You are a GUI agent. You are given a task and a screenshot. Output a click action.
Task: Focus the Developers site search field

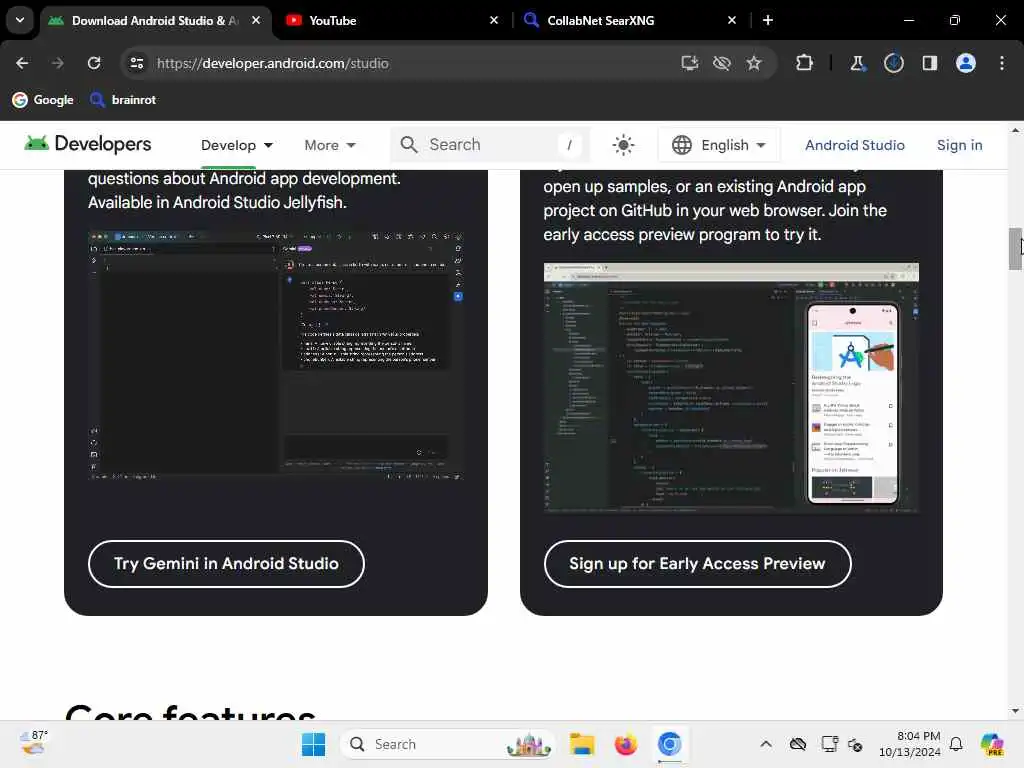(490, 145)
